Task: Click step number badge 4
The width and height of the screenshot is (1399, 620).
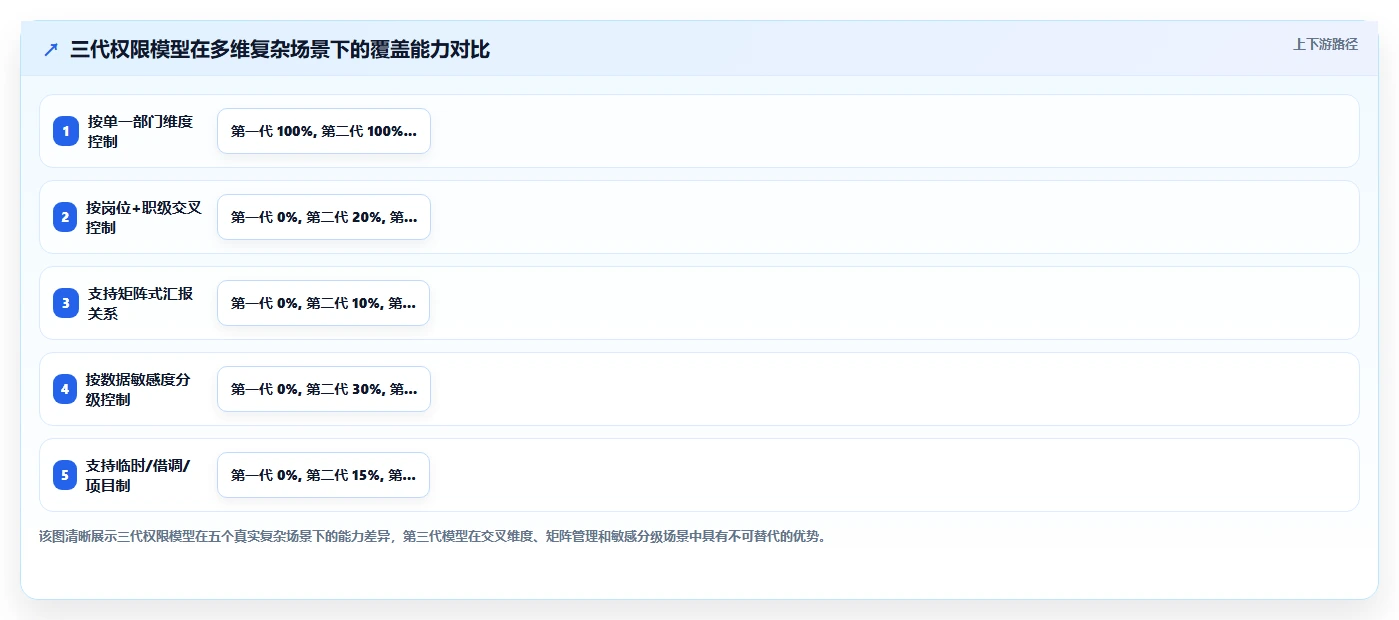Action: click(x=66, y=389)
